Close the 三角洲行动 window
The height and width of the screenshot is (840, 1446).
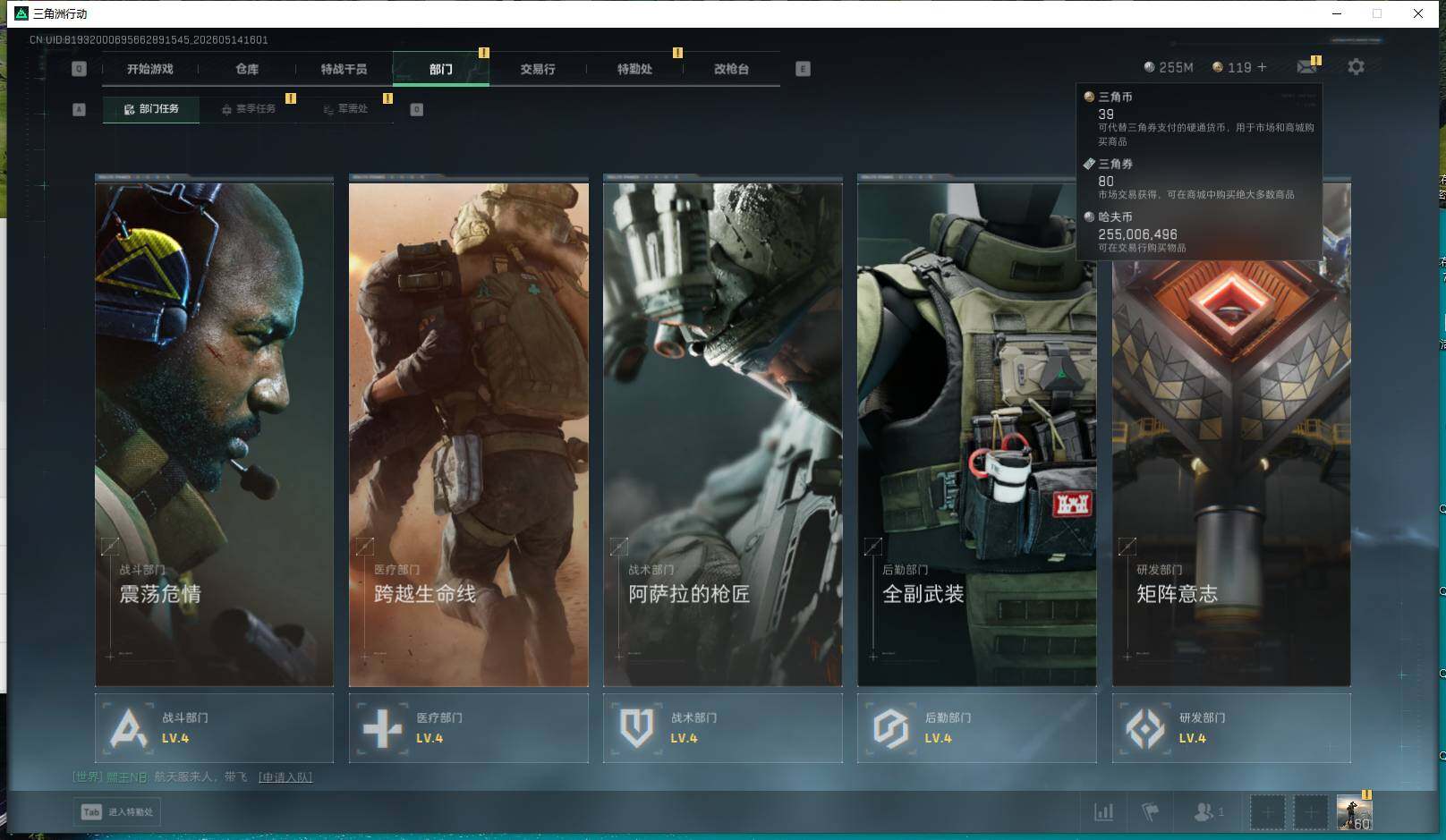(x=1418, y=13)
